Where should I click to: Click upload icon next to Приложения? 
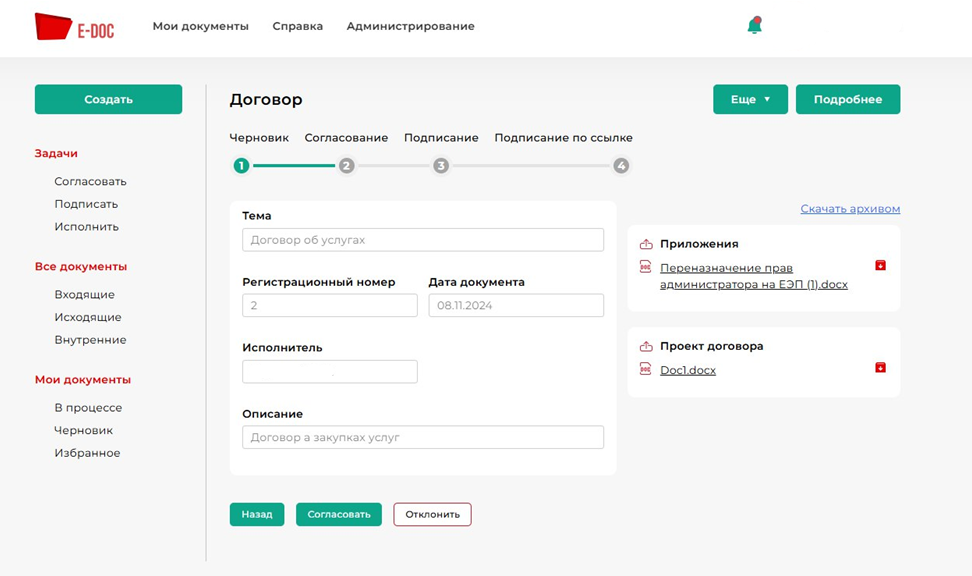(x=645, y=244)
